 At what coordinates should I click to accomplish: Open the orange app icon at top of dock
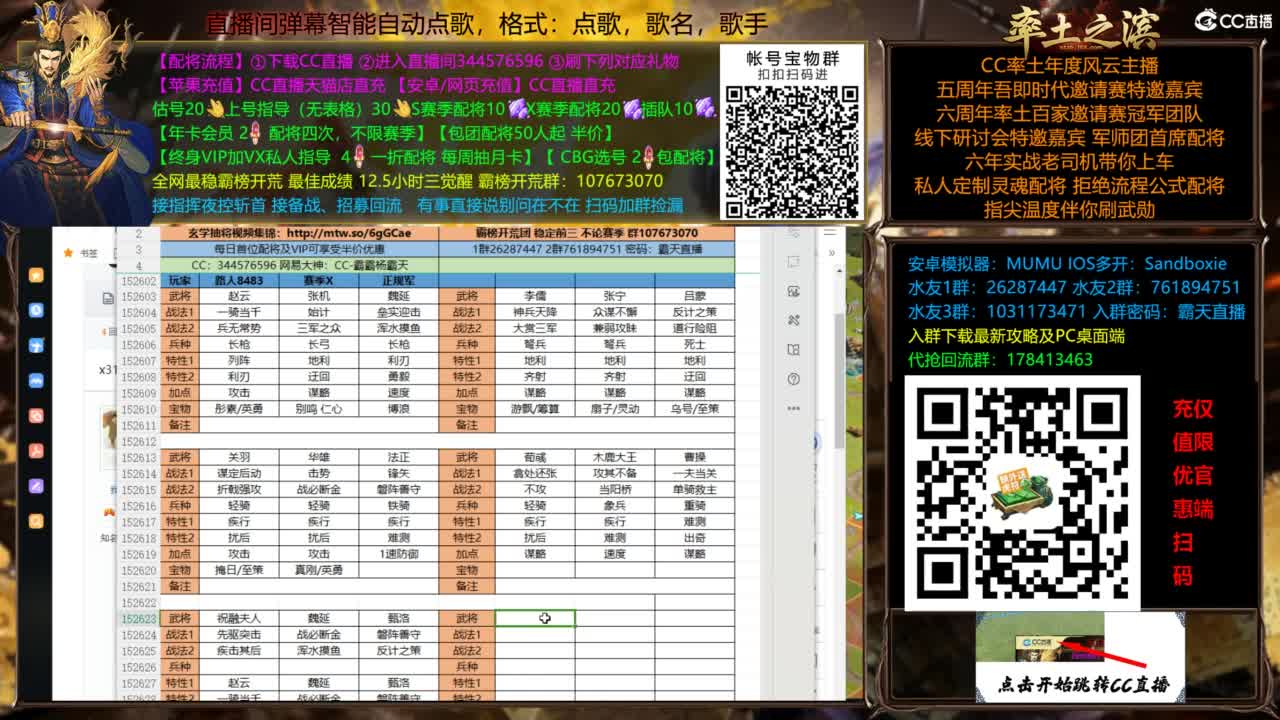[38, 274]
